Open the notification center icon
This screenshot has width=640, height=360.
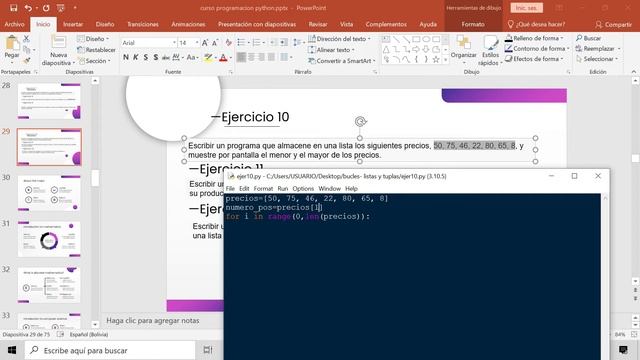[x=623, y=350]
